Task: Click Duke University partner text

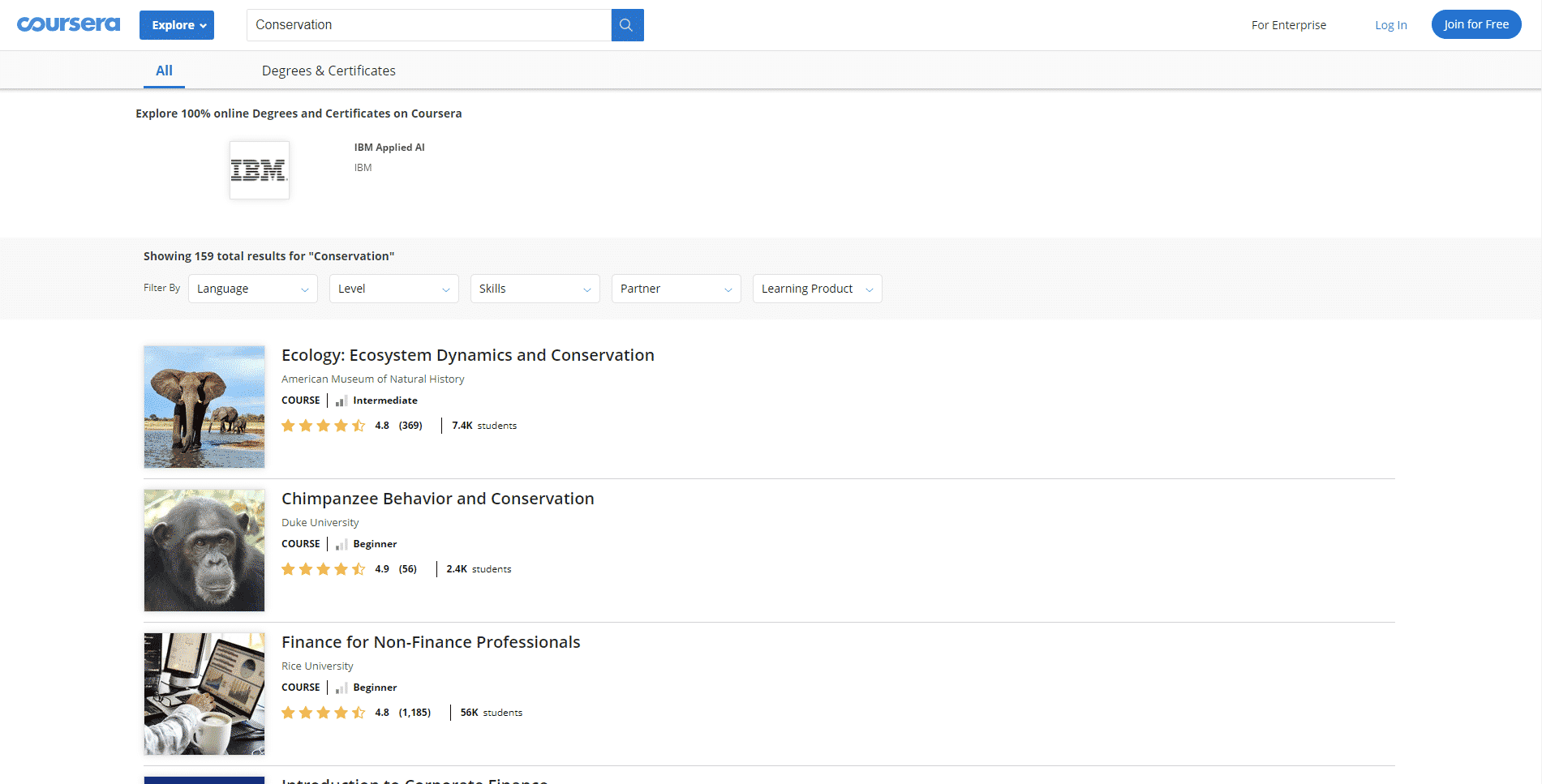Action: [x=320, y=522]
